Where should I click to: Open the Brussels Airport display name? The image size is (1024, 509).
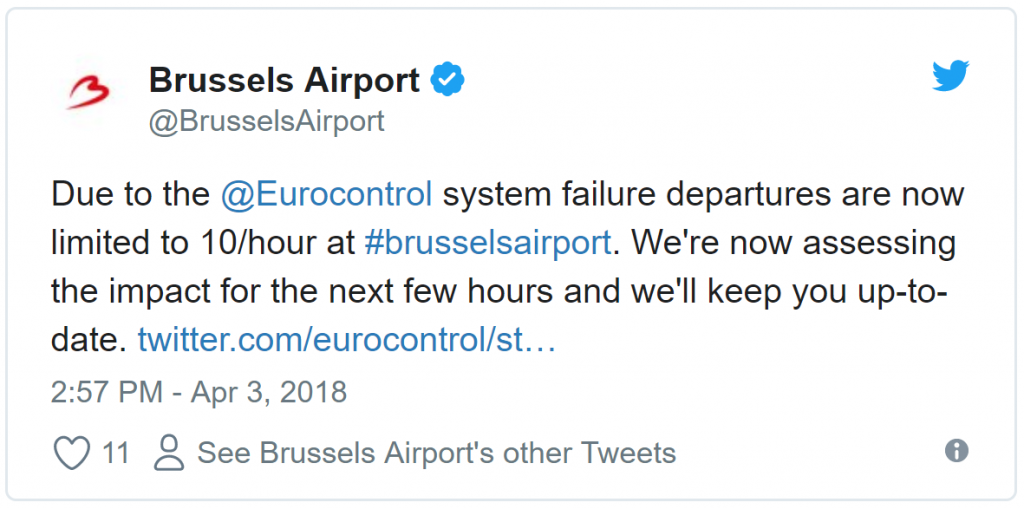[284, 79]
